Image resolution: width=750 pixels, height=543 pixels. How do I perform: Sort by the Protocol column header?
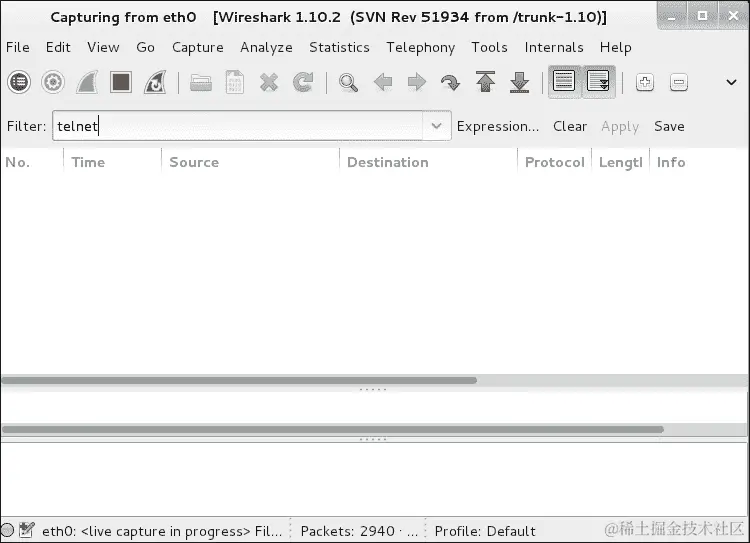554,162
